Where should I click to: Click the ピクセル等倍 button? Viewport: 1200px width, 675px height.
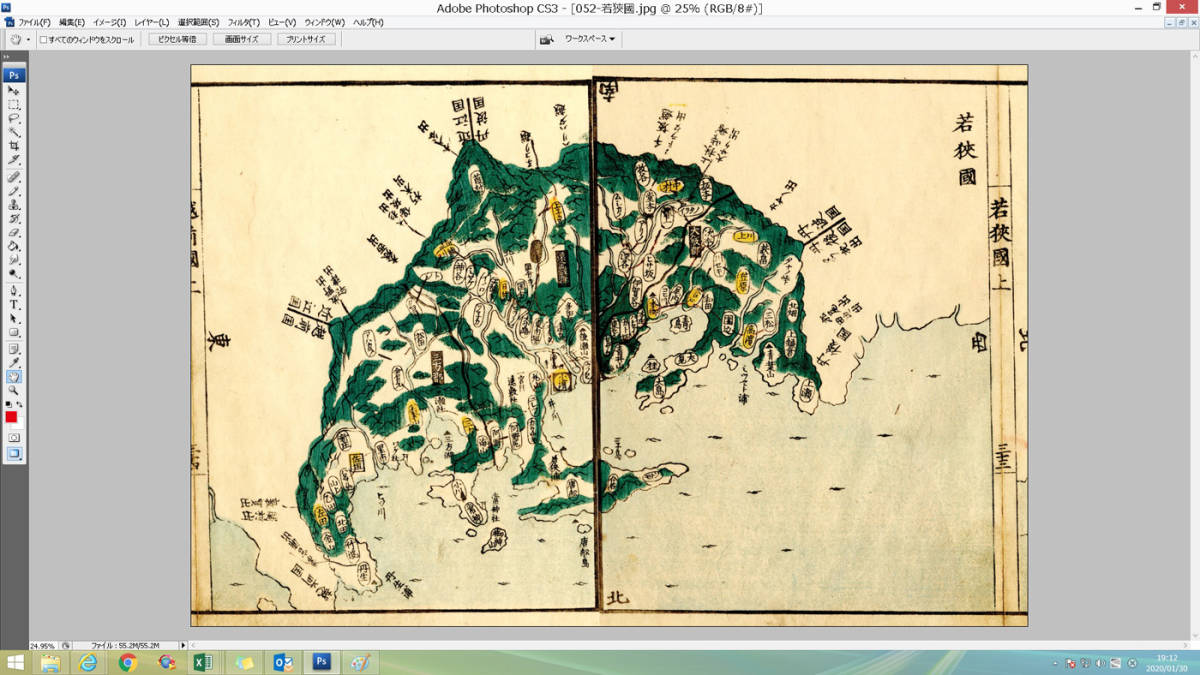coord(178,39)
